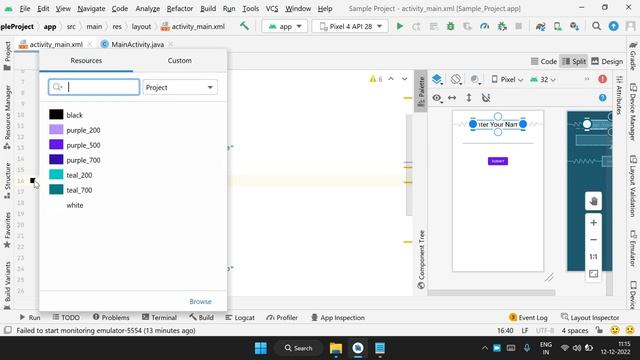Switch to the Custom tab in color picker
Viewport: 640px width, 360px height.
[180, 60]
